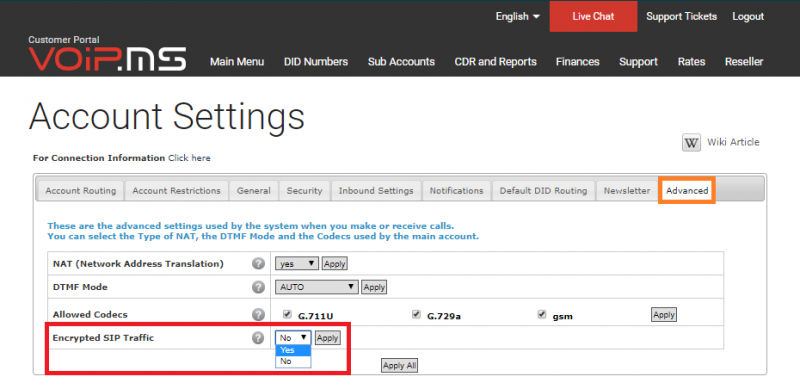The width and height of the screenshot is (800, 389).
Task: Open the DID Numbers menu
Action: pyautogui.click(x=316, y=62)
